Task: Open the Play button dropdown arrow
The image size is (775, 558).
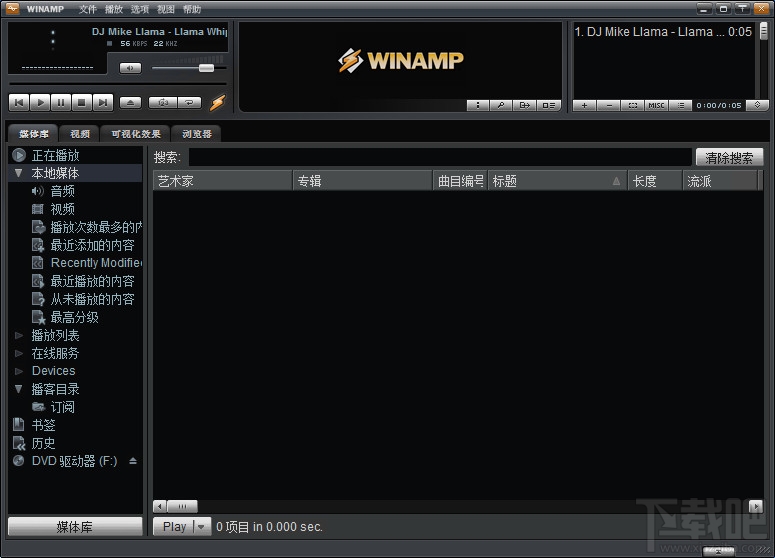Action: [x=202, y=526]
